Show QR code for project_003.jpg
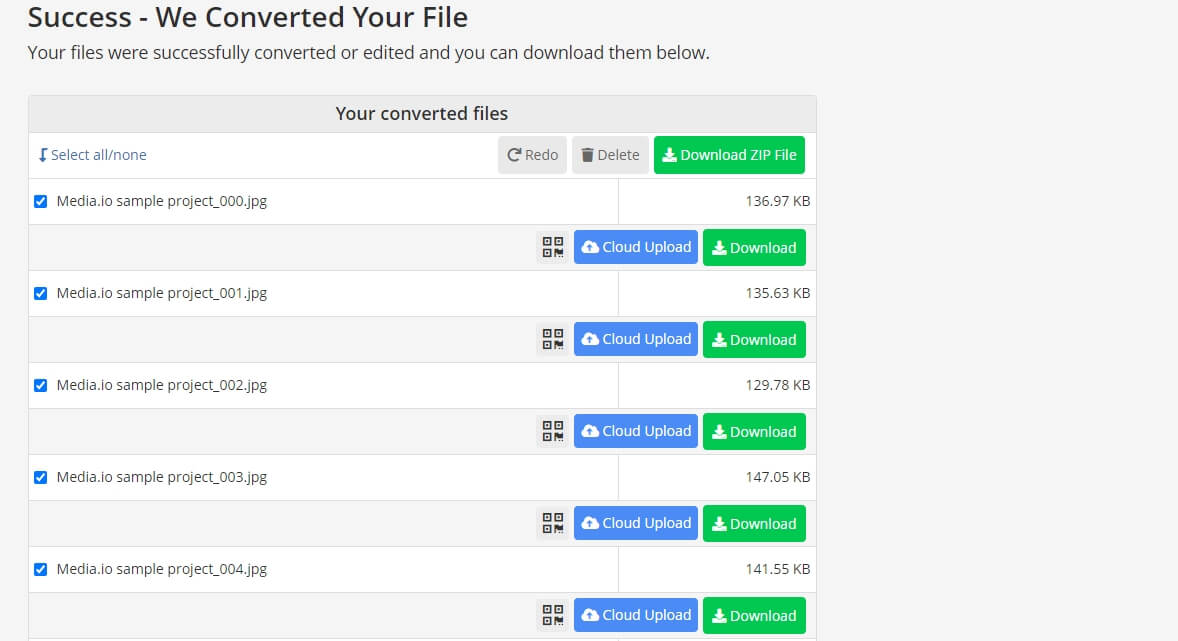1178x641 pixels. click(553, 523)
